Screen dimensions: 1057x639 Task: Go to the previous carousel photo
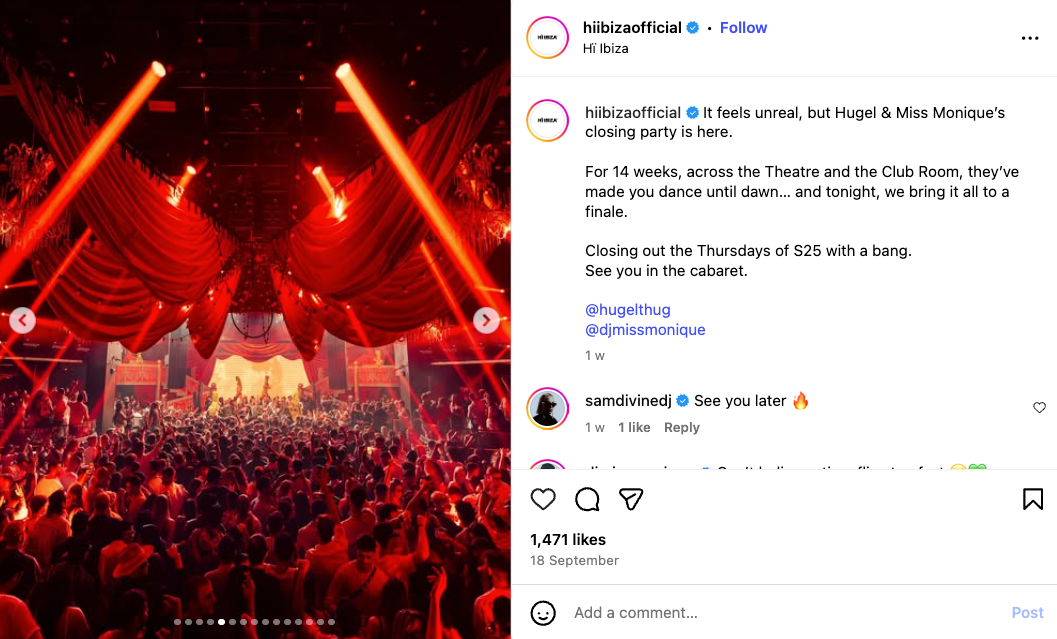(x=23, y=320)
